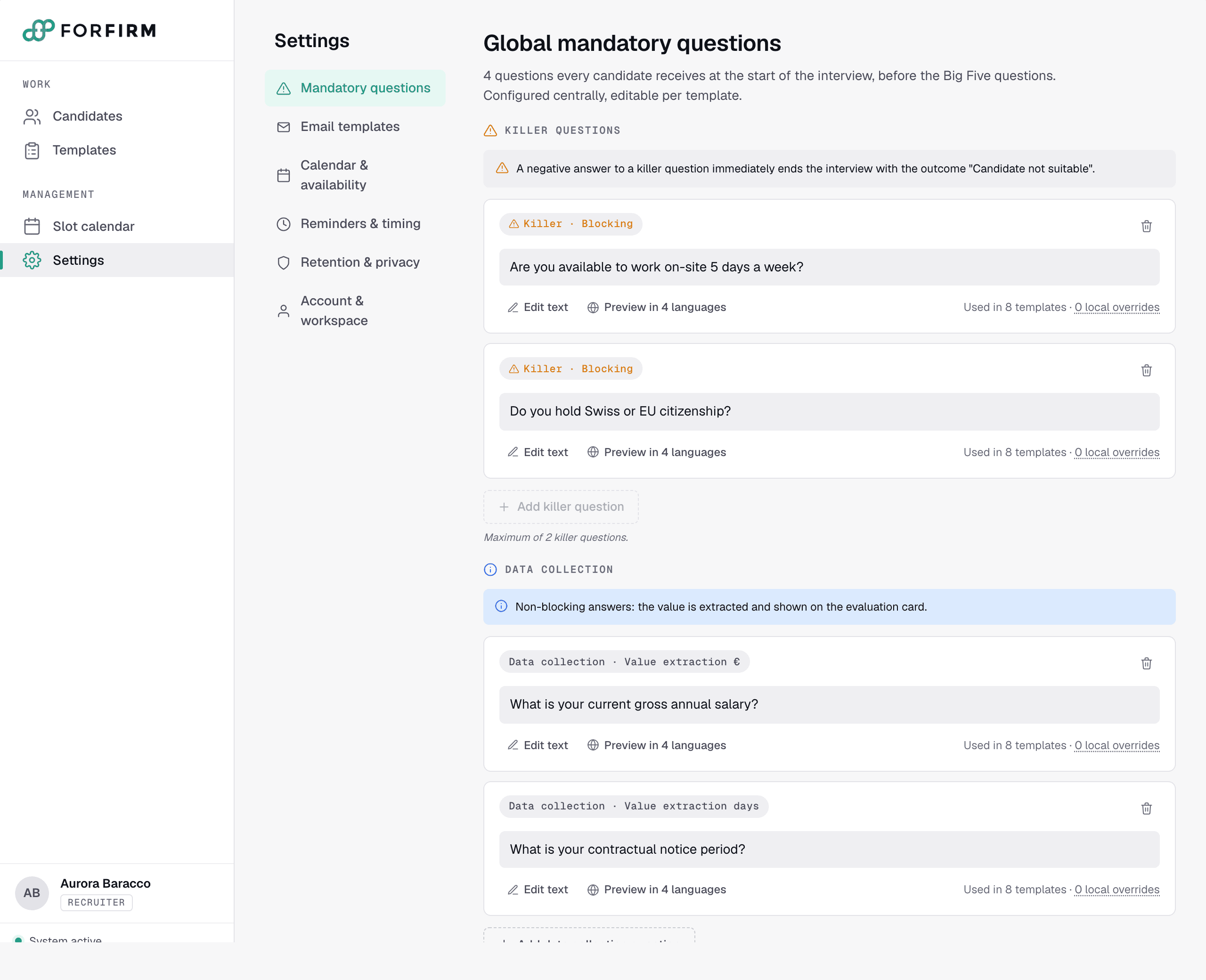This screenshot has width=1206, height=980.
Task: Click Global mandatory questions heading
Action: [x=632, y=43]
